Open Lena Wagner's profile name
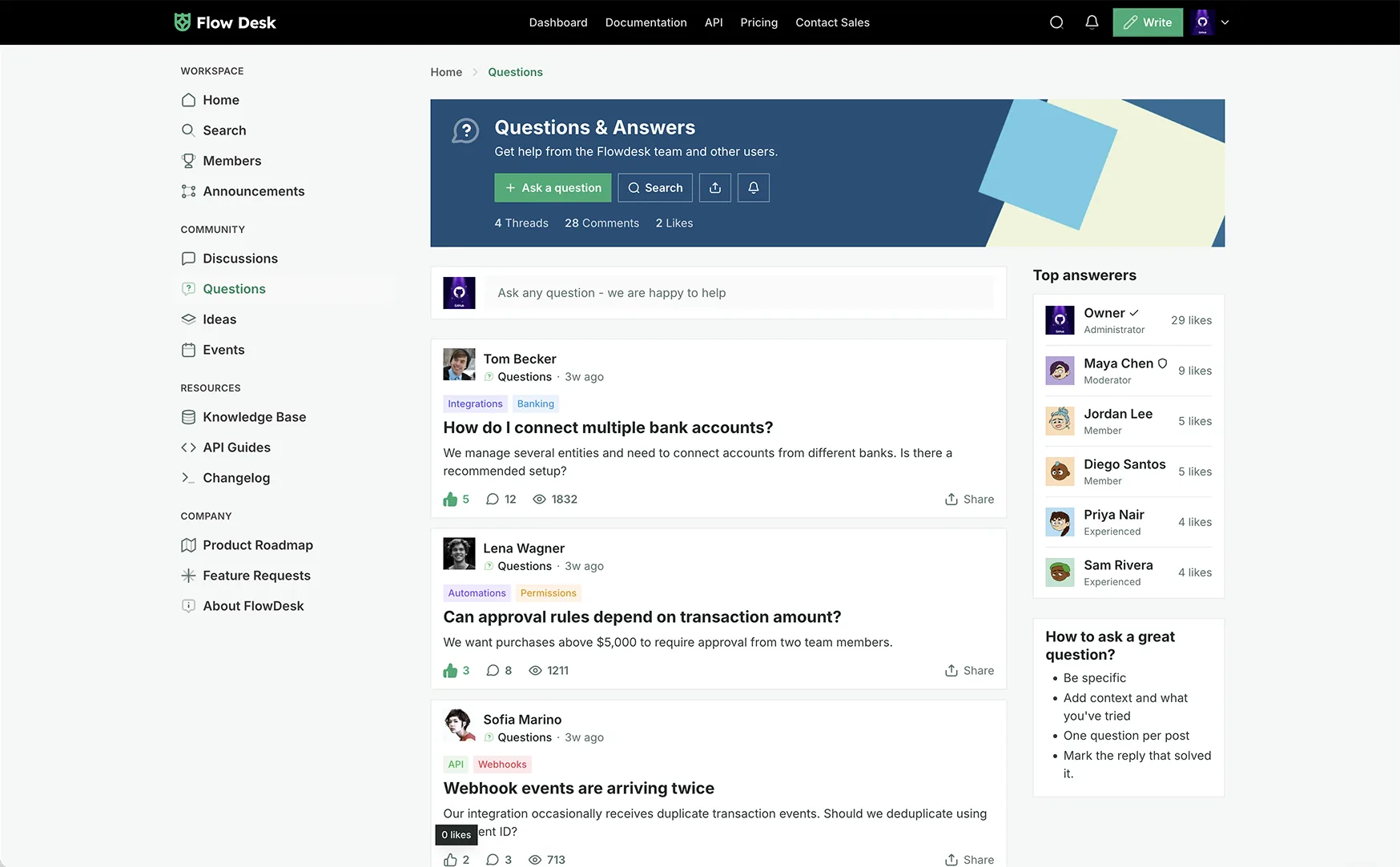 (x=524, y=548)
